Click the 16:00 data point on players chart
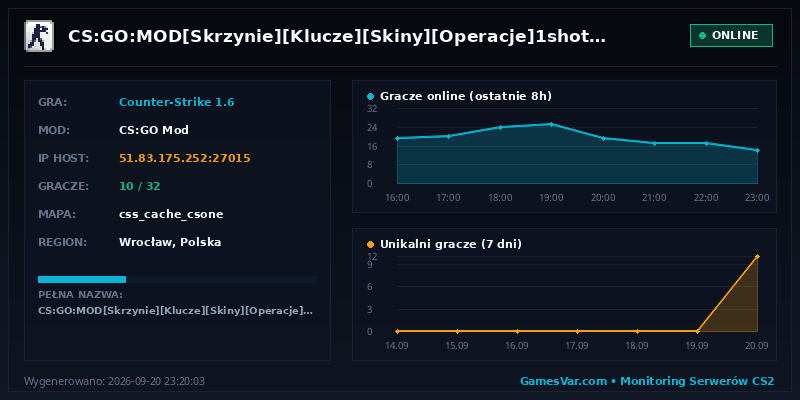Screen dimensions: 800x400 coord(397,138)
